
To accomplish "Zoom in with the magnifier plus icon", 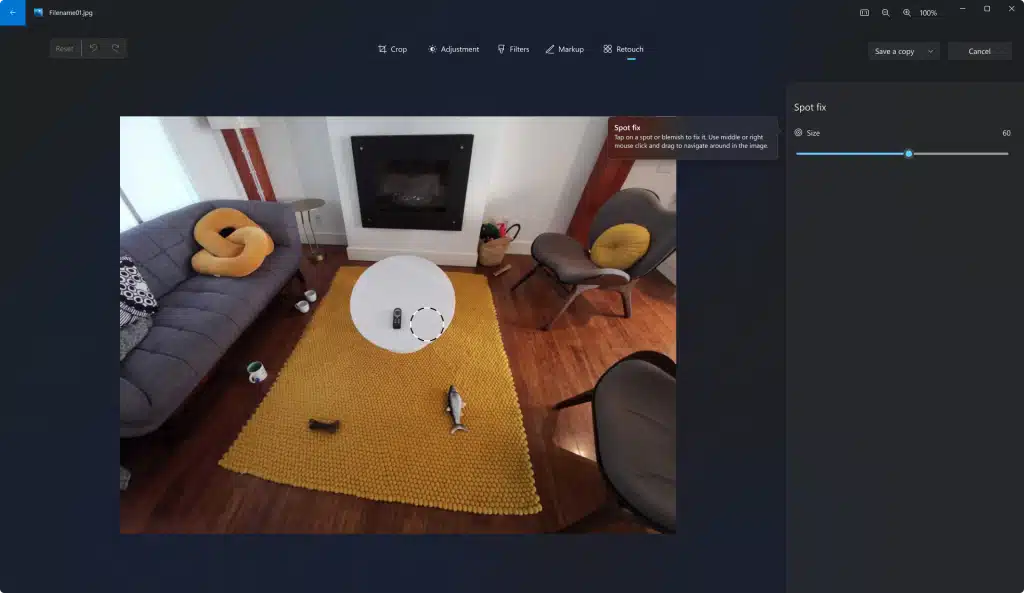I will [906, 12].
